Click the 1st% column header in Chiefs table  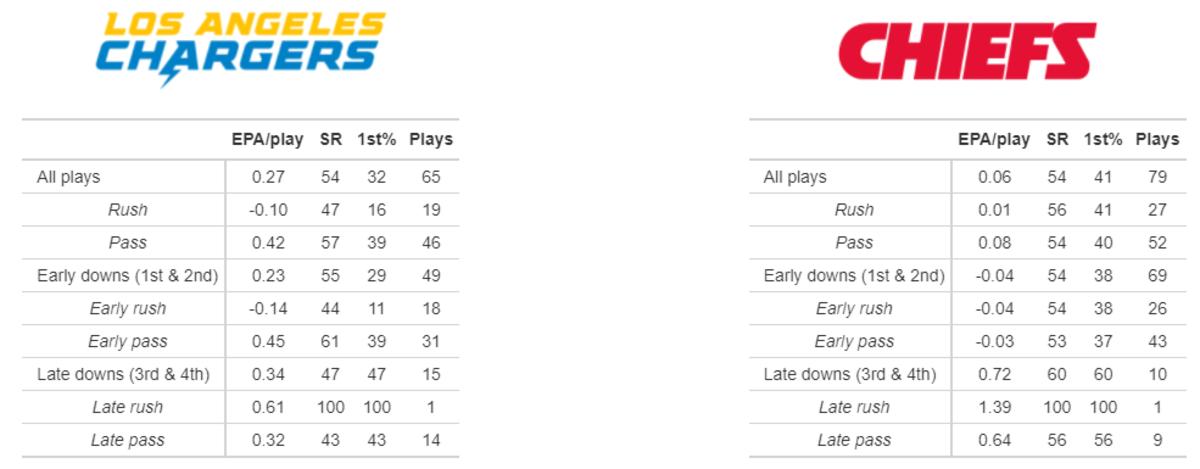click(1103, 139)
